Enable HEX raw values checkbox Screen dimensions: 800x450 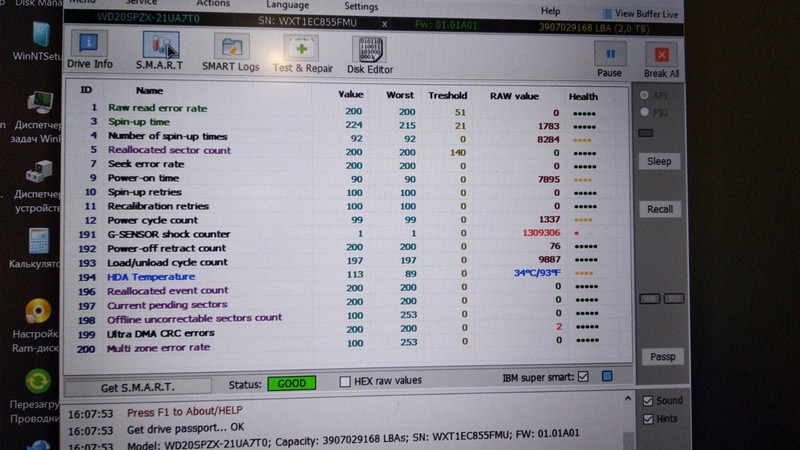coord(345,381)
